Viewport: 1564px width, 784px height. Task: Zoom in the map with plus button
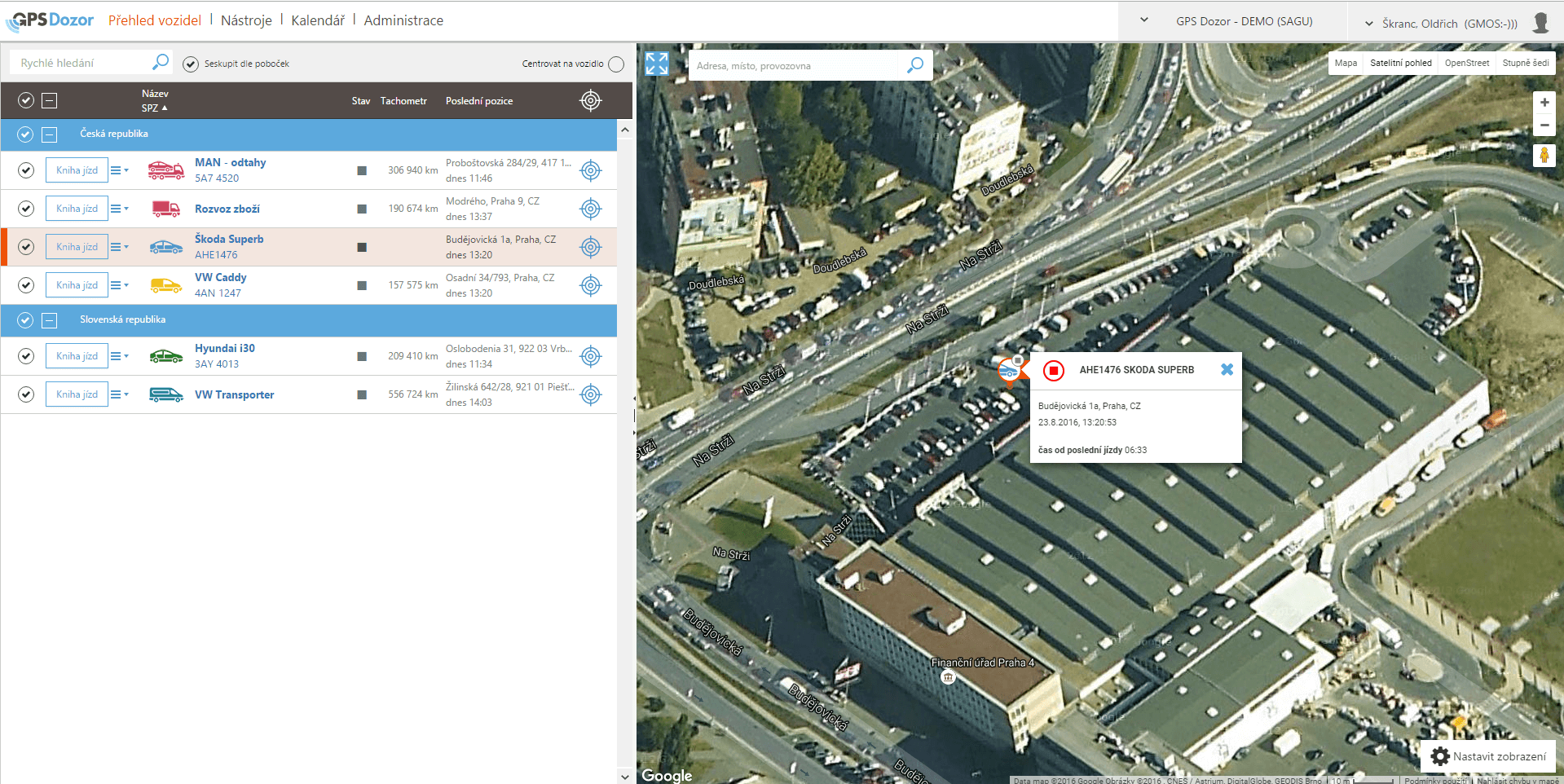click(x=1544, y=103)
